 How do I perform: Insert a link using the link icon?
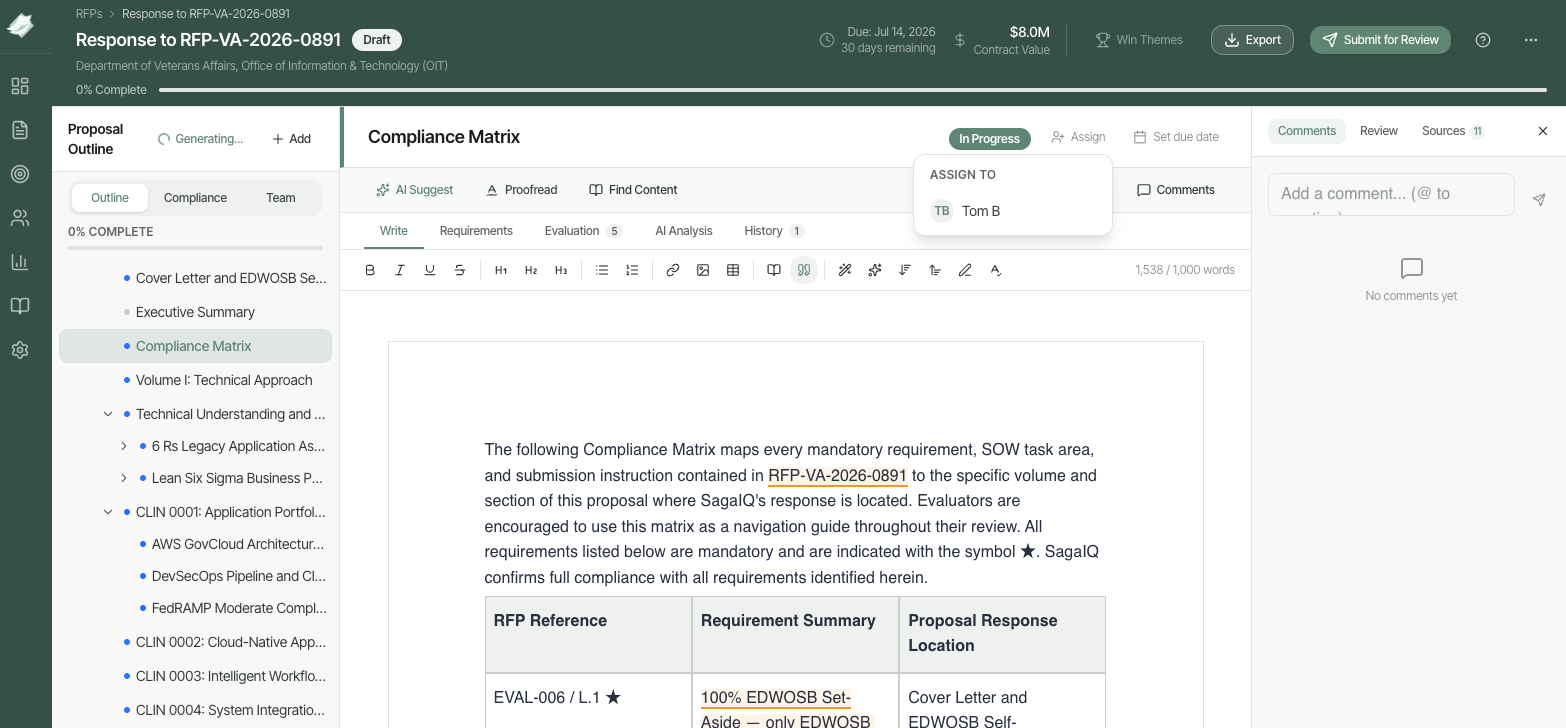click(x=673, y=270)
